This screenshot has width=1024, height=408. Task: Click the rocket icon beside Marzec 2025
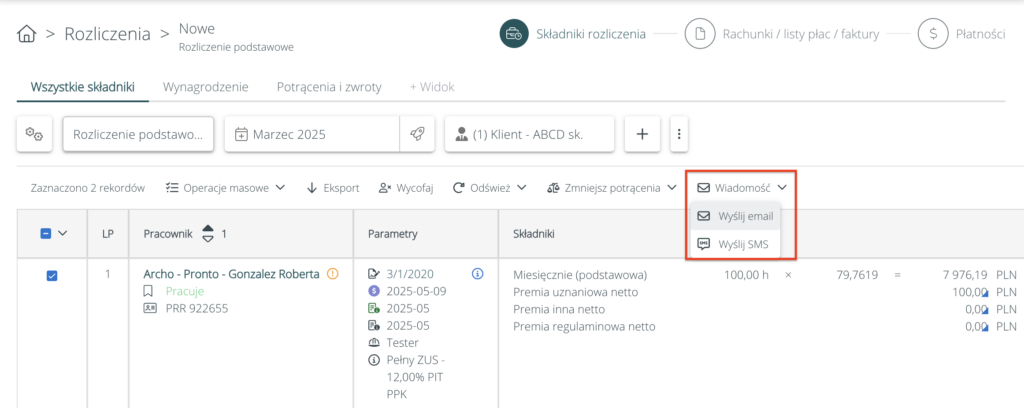tap(416, 134)
